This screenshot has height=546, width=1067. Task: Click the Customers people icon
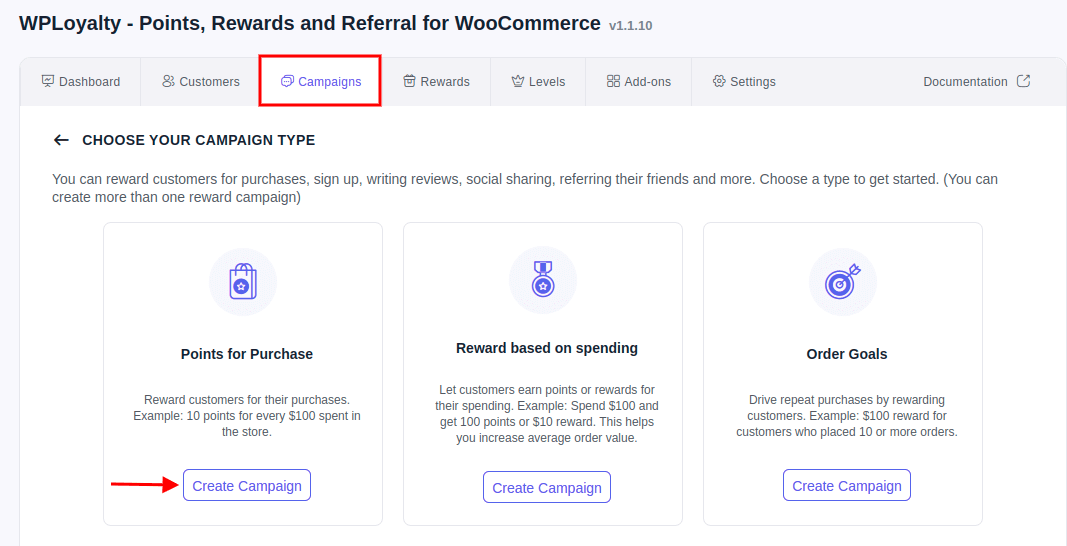point(168,81)
